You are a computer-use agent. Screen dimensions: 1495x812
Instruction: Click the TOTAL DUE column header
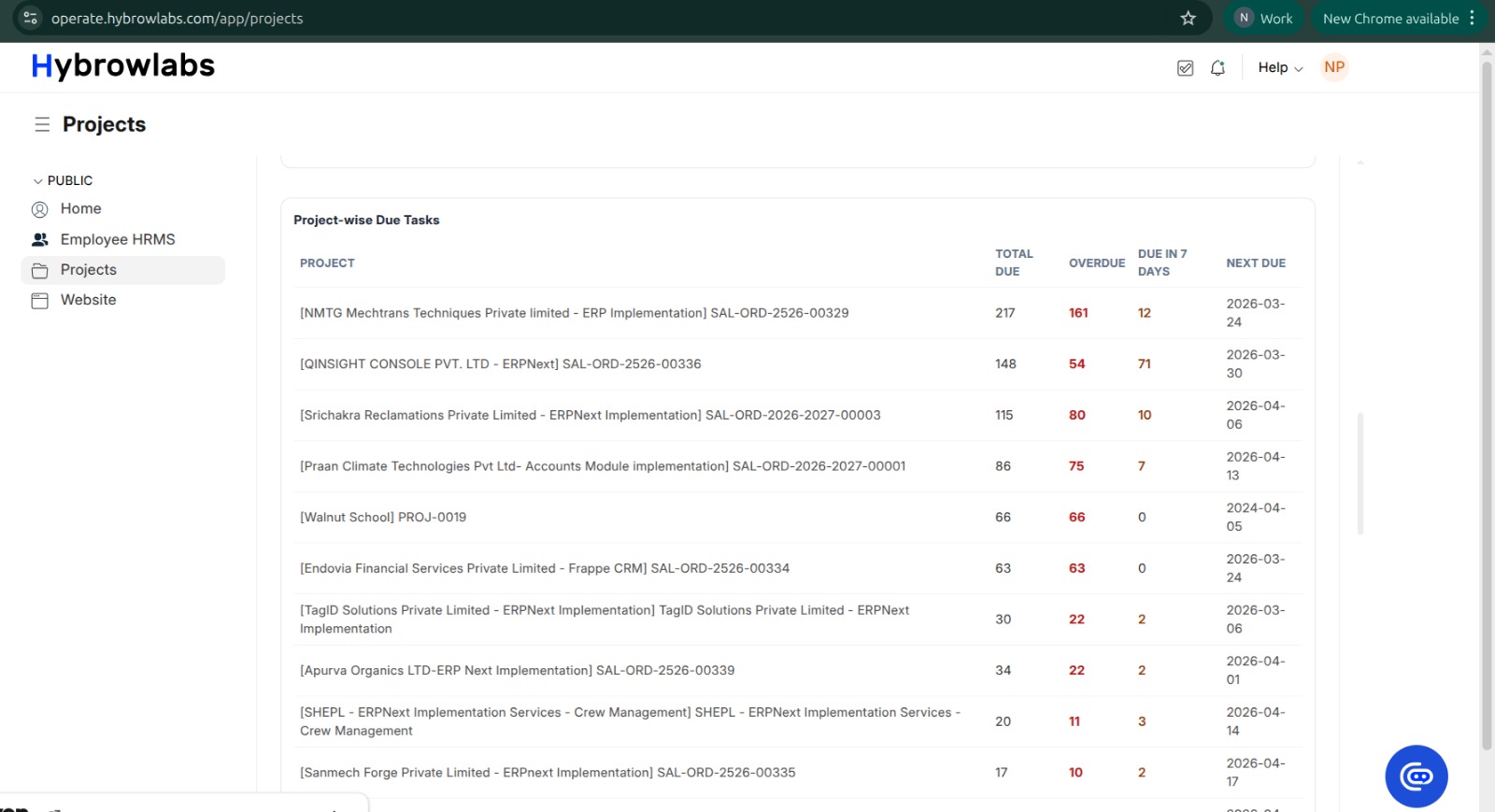[1014, 263]
